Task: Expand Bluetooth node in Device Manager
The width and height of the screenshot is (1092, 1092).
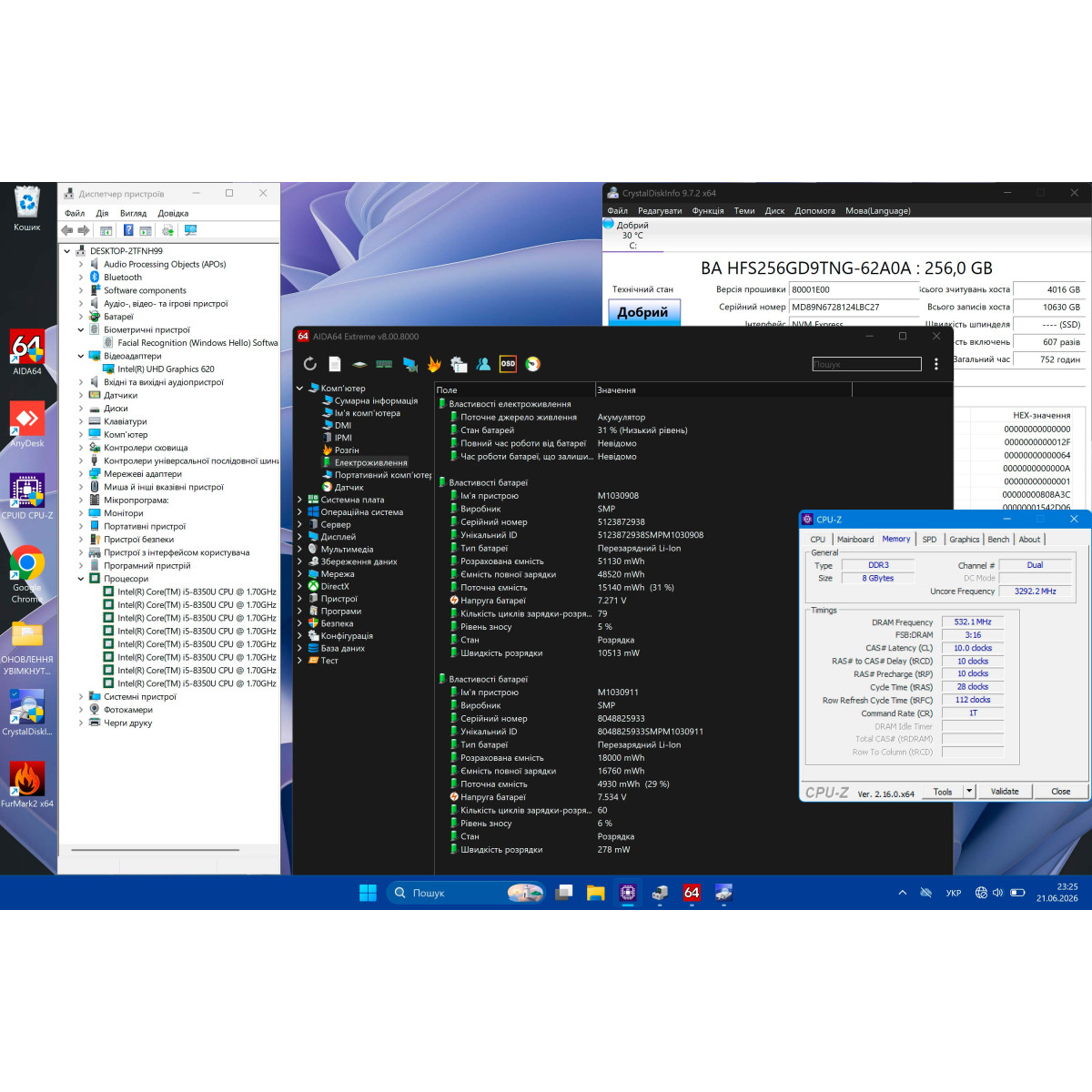Action: [x=81, y=278]
